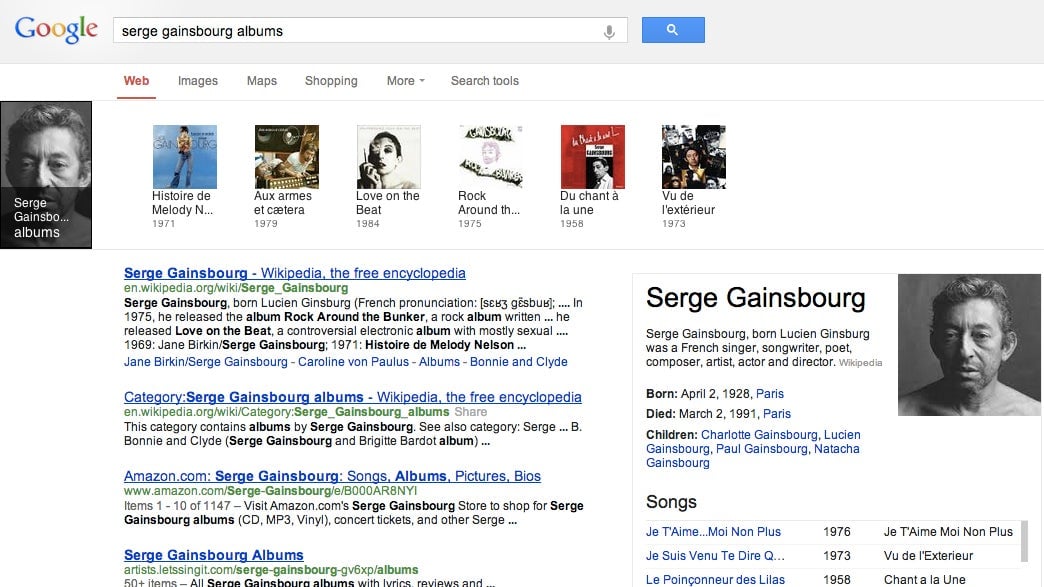
Task: Open the Charlotte Gainsbourg link
Action: (759, 435)
